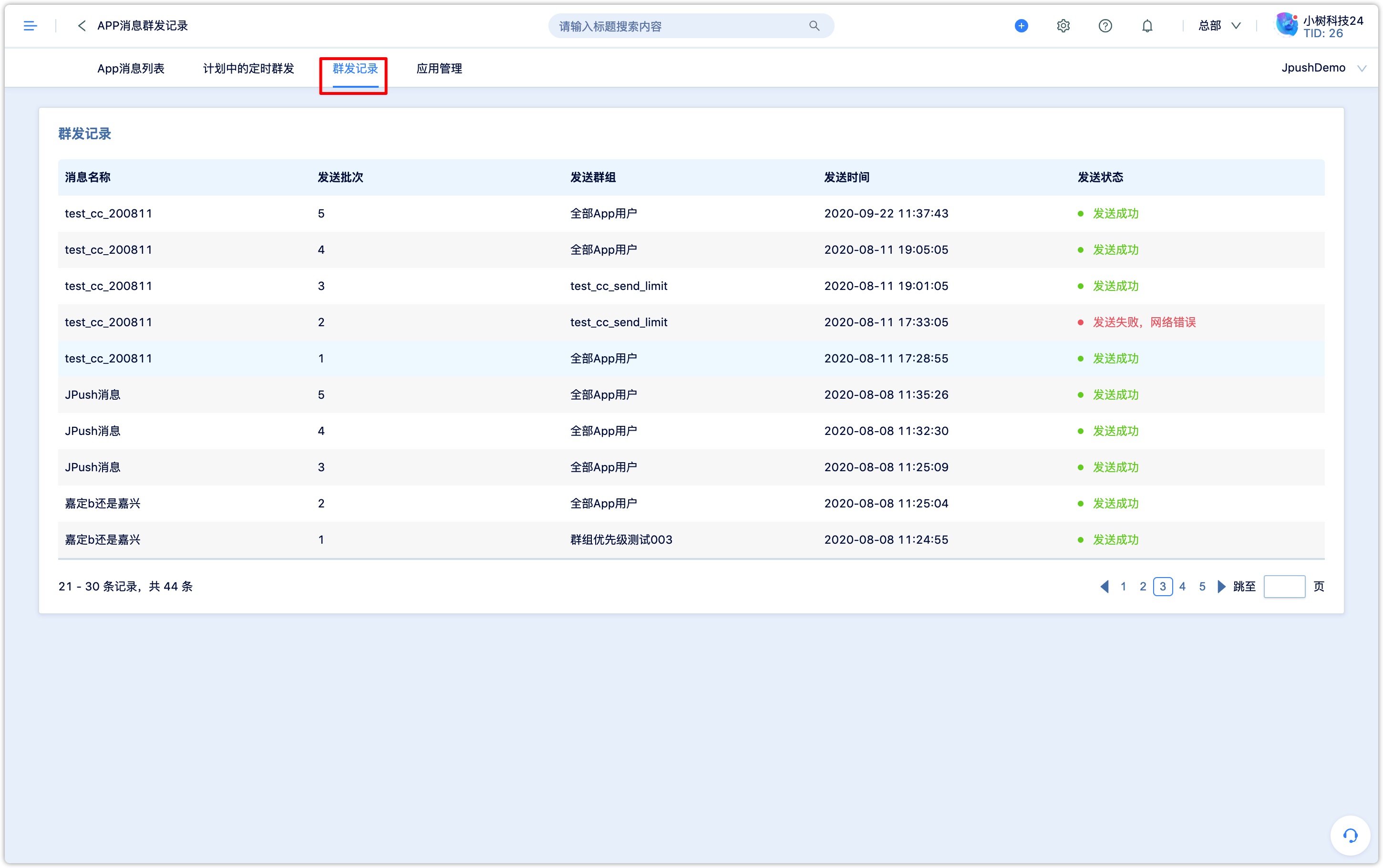
Task: Go to page 1 of records
Action: click(1123, 586)
